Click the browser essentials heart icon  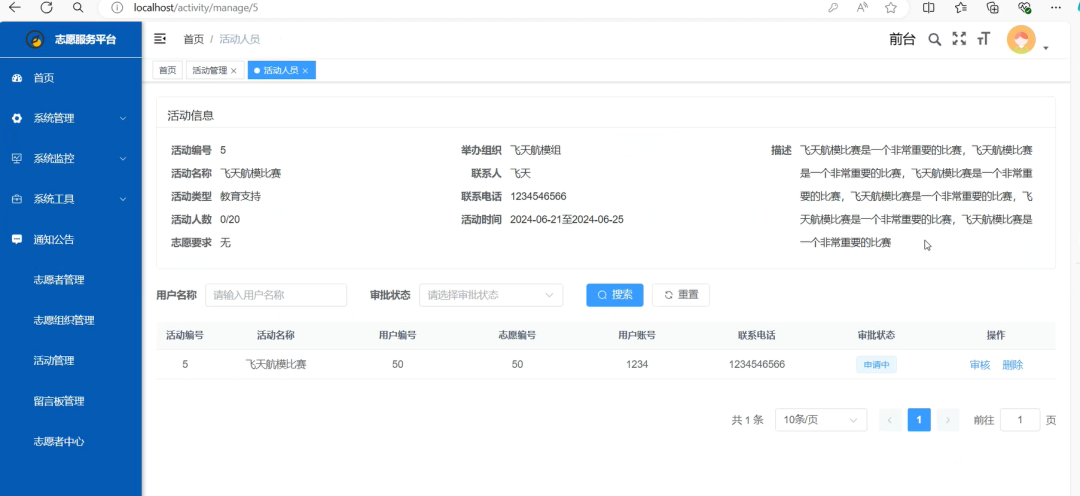pyautogui.click(x=1024, y=8)
